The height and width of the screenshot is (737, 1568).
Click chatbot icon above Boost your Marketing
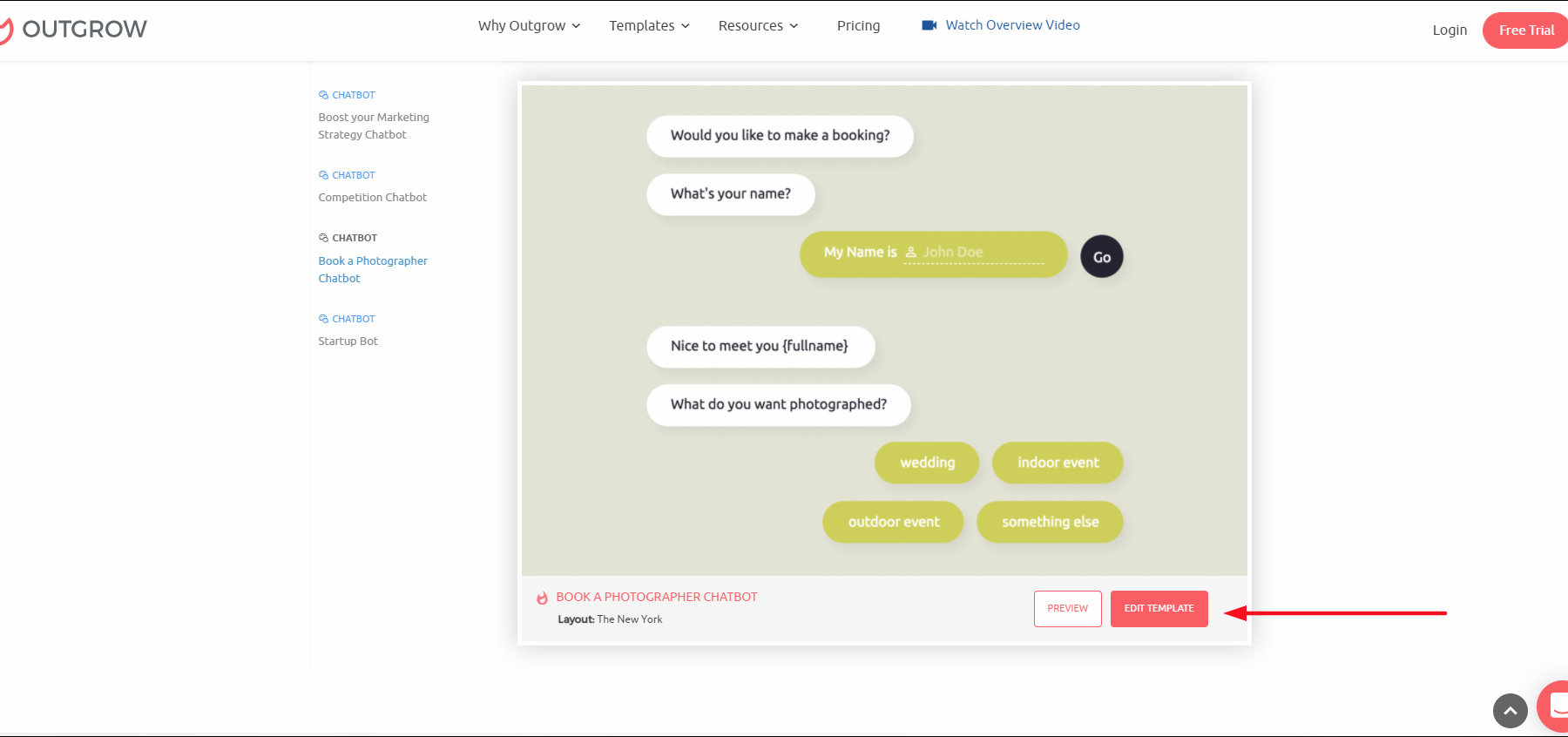[x=323, y=95]
